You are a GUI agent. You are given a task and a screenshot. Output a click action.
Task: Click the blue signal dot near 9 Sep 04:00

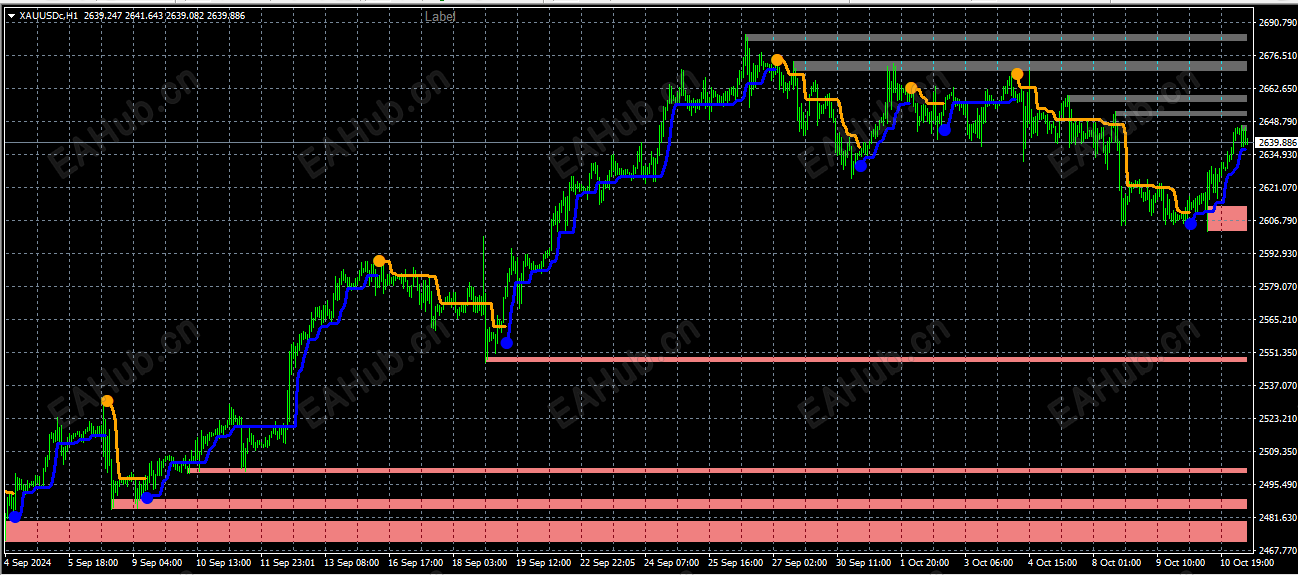pos(147,497)
